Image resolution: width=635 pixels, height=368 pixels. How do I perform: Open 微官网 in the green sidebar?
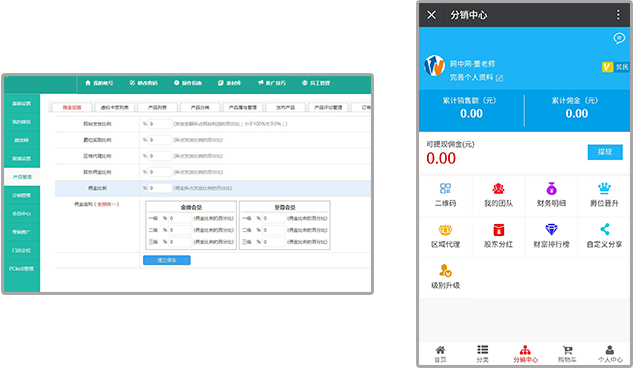click(22, 140)
